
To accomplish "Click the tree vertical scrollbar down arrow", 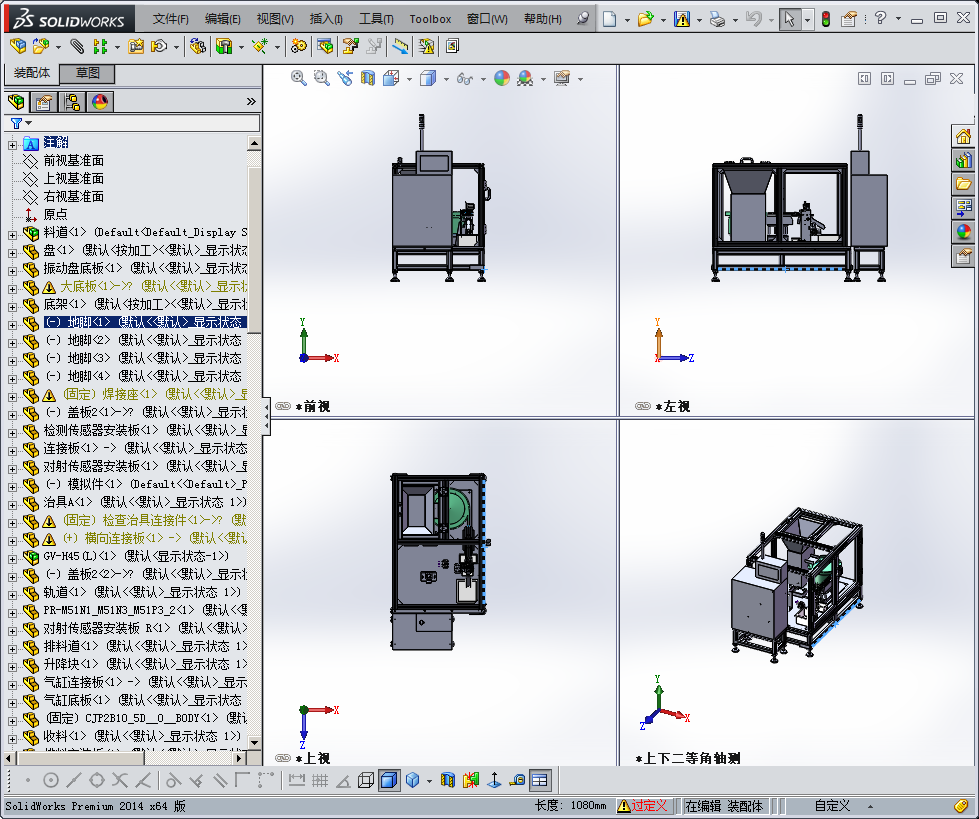I will (x=254, y=742).
